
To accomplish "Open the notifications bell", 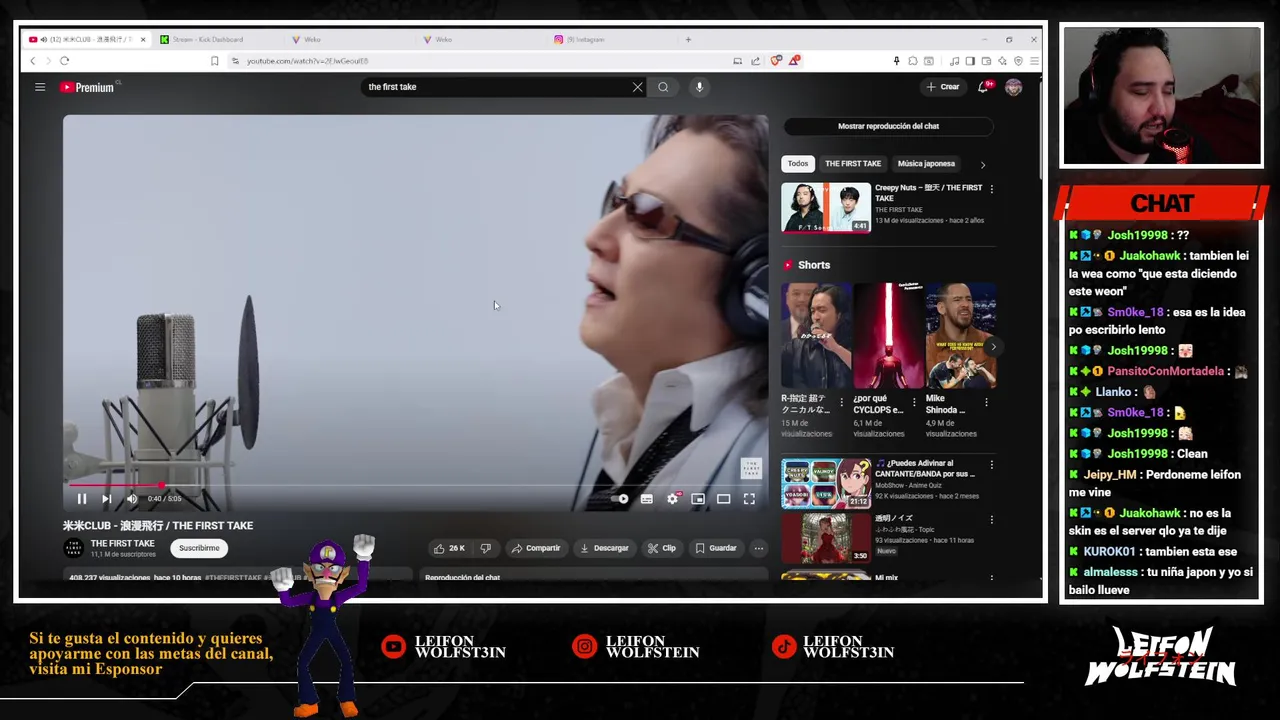I will coord(983,87).
